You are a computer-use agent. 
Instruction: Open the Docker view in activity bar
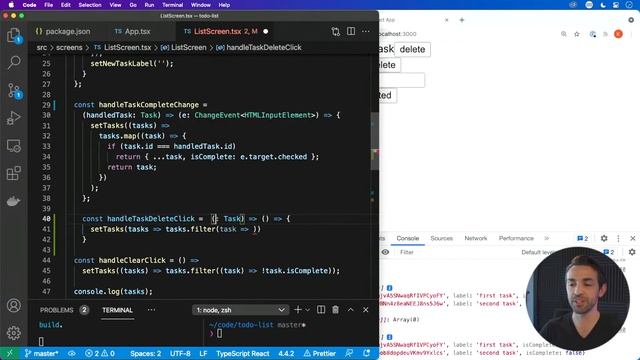(x=14, y=201)
